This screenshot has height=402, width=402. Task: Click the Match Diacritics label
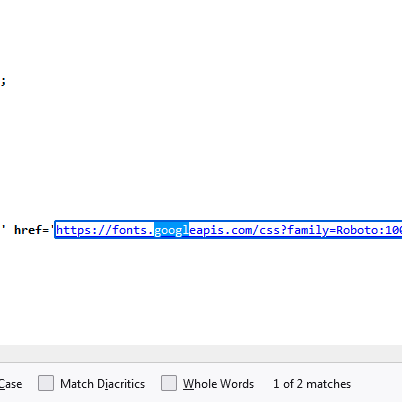click(103, 384)
